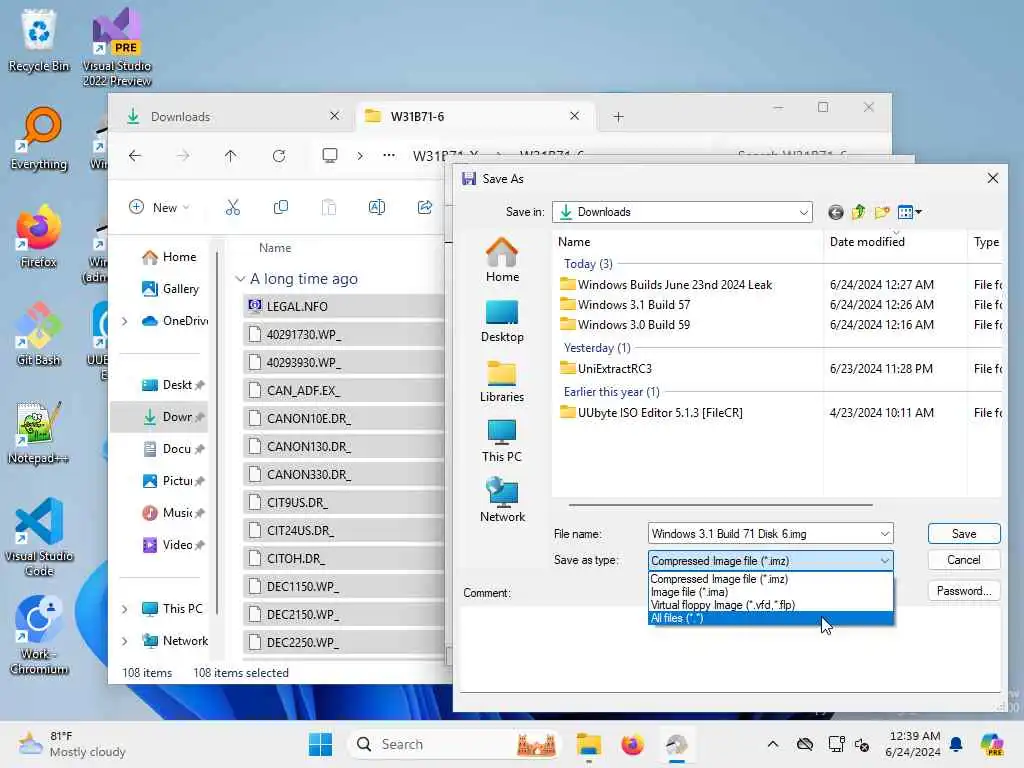Click Explorer back navigation arrow

pyautogui.click(x=135, y=156)
